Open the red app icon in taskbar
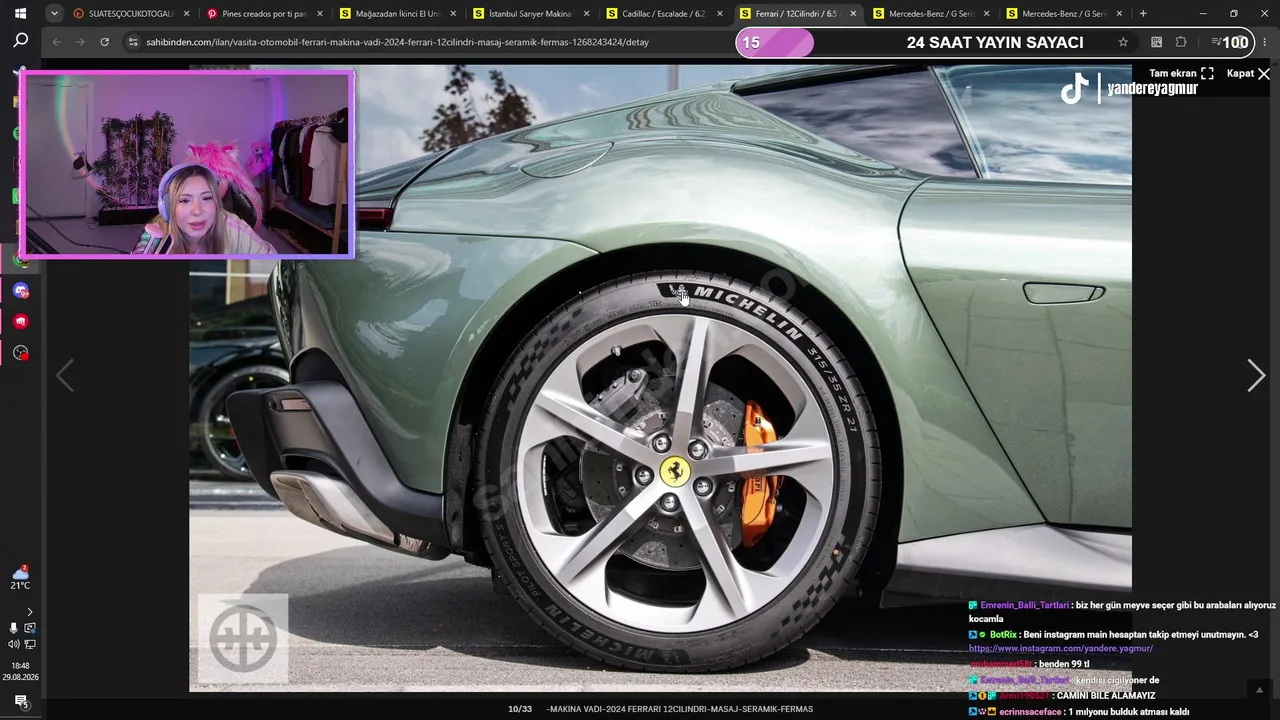Viewport: 1280px width, 720px height. tap(21, 322)
